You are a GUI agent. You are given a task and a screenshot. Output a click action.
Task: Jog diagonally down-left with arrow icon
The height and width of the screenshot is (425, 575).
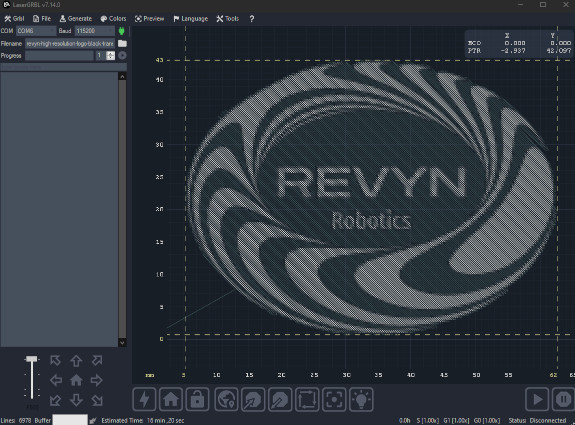pyautogui.click(x=55, y=400)
